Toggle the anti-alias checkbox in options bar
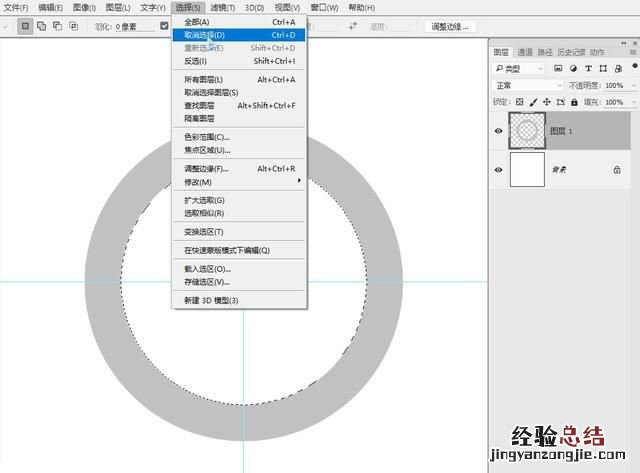Image resolution: width=640 pixels, height=473 pixels. click(x=165, y=26)
